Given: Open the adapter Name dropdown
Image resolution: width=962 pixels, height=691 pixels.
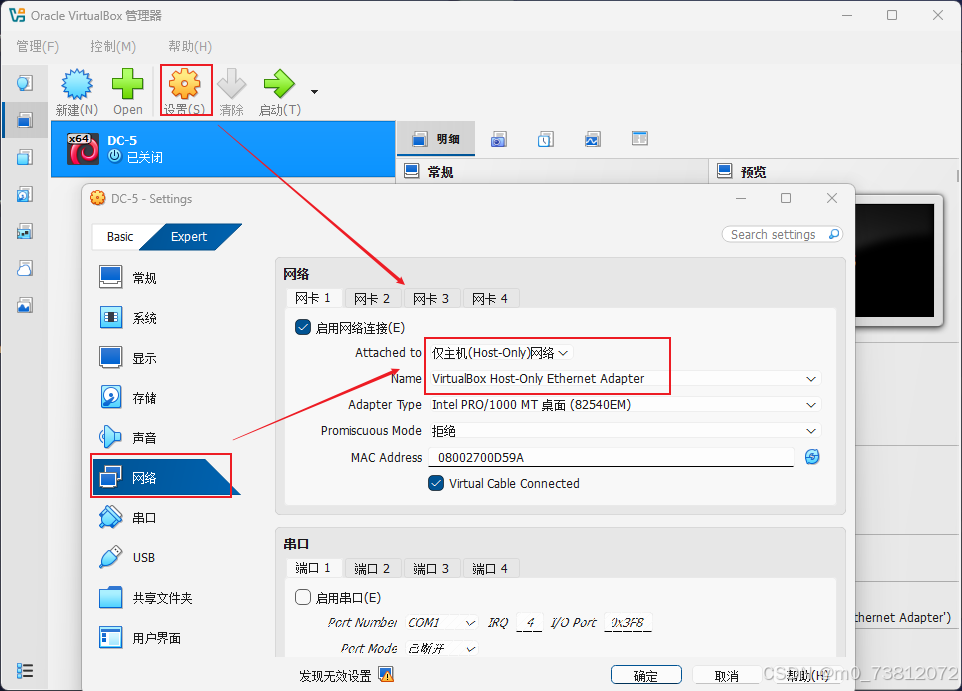Looking at the screenshot, I should (x=625, y=379).
